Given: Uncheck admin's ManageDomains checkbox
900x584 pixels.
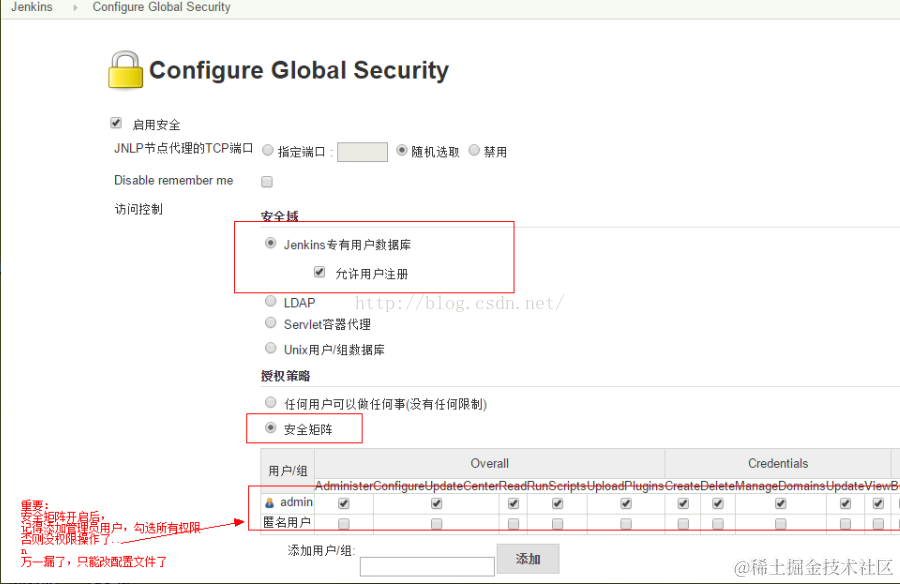Looking at the screenshot, I should [x=781, y=504].
